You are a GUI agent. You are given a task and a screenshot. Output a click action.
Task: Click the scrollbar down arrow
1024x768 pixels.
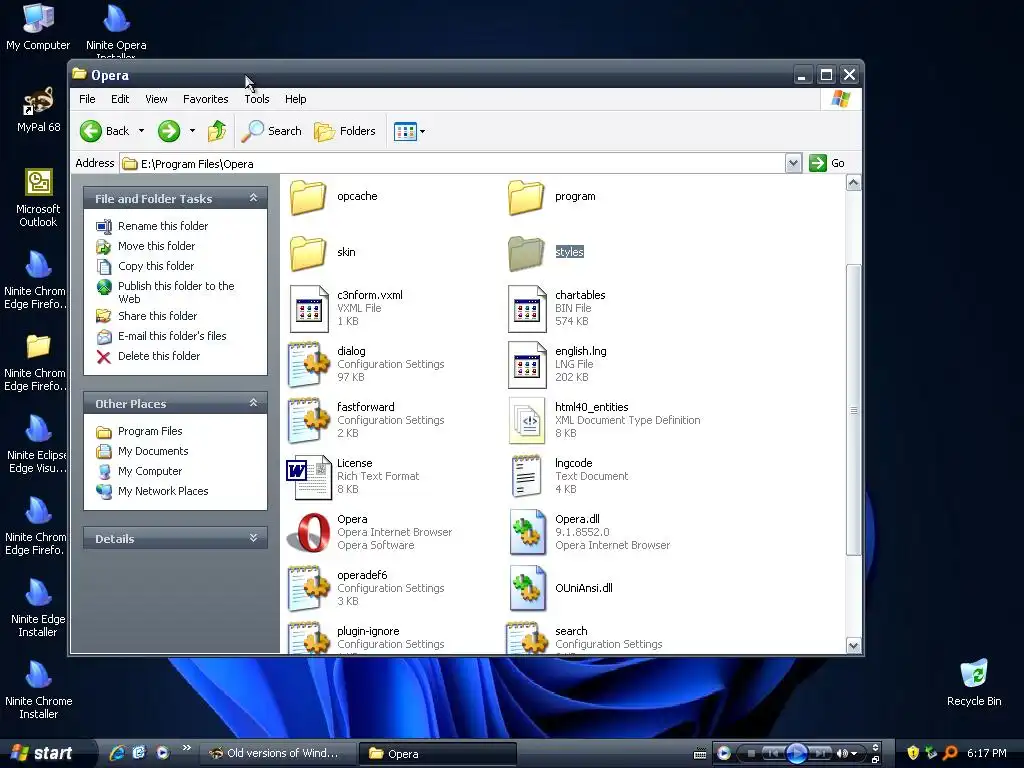[853, 645]
